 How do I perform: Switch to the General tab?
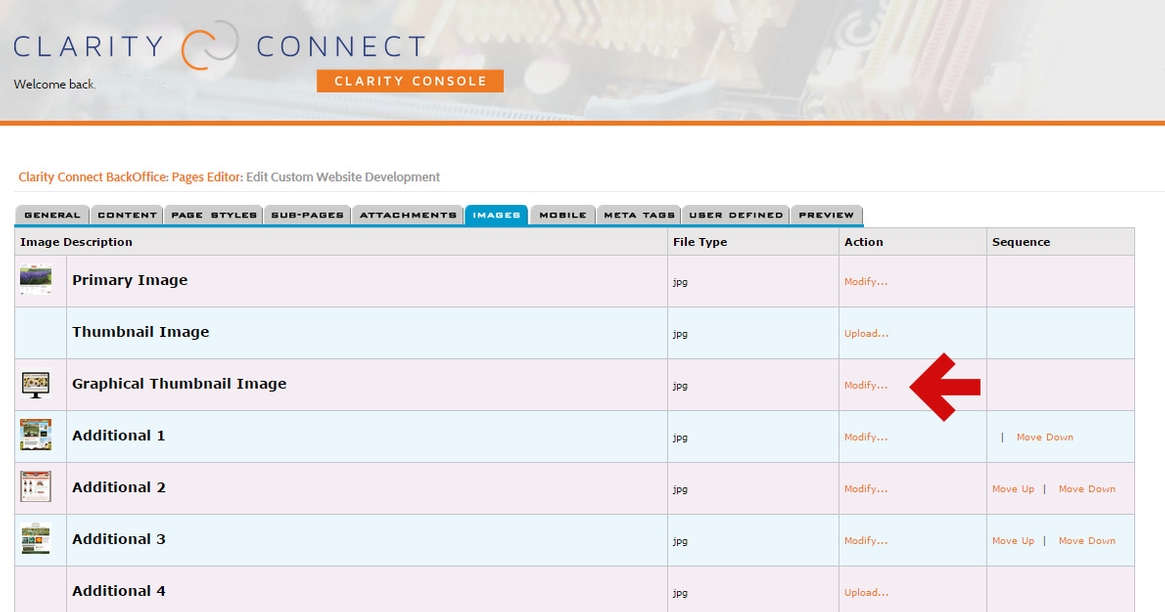(x=52, y=215)
